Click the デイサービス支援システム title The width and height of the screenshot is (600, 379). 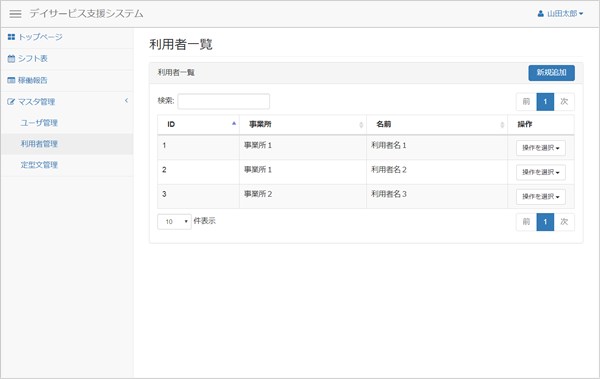tap(86, 14)
